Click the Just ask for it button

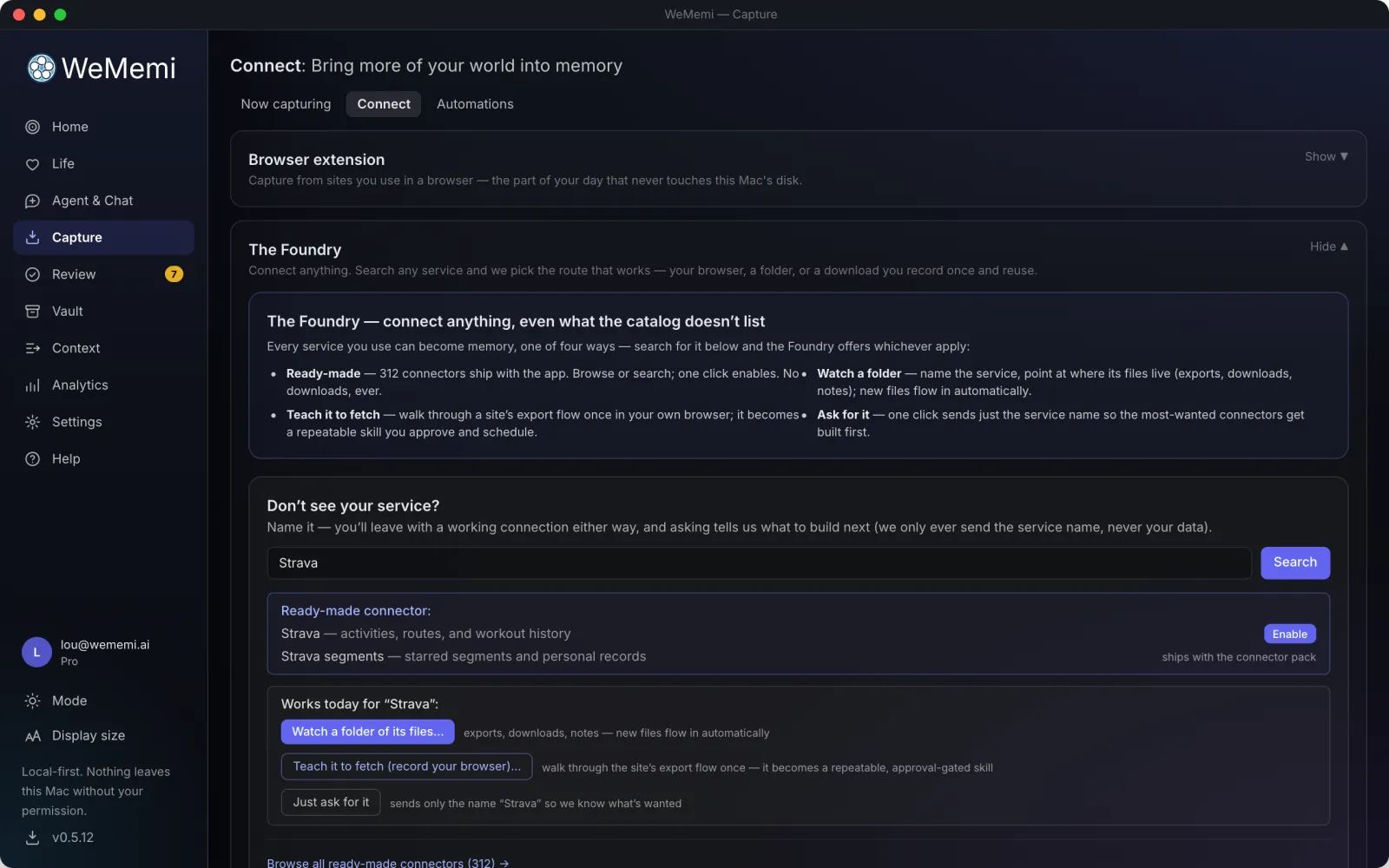[331, 802]
